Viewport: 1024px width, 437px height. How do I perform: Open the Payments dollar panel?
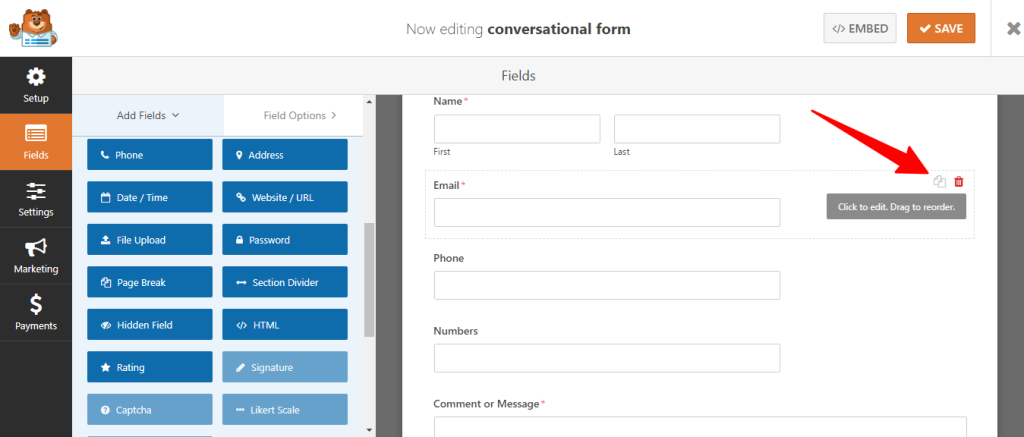36,312
